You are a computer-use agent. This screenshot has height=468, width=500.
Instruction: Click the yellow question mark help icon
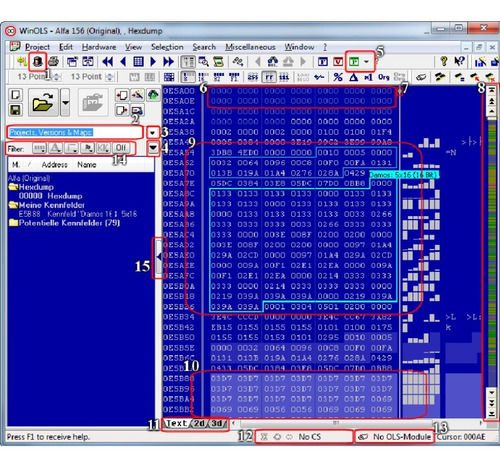[x=444, y=61]
